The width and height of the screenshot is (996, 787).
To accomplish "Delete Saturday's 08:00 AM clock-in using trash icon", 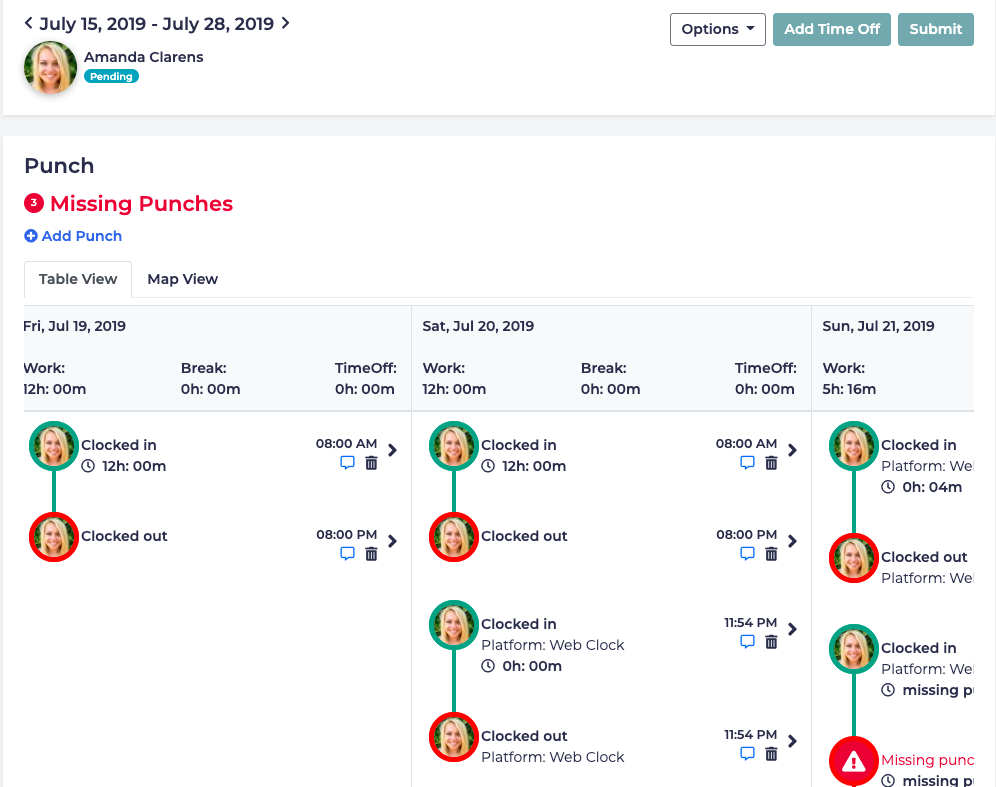I will [771, 462].
